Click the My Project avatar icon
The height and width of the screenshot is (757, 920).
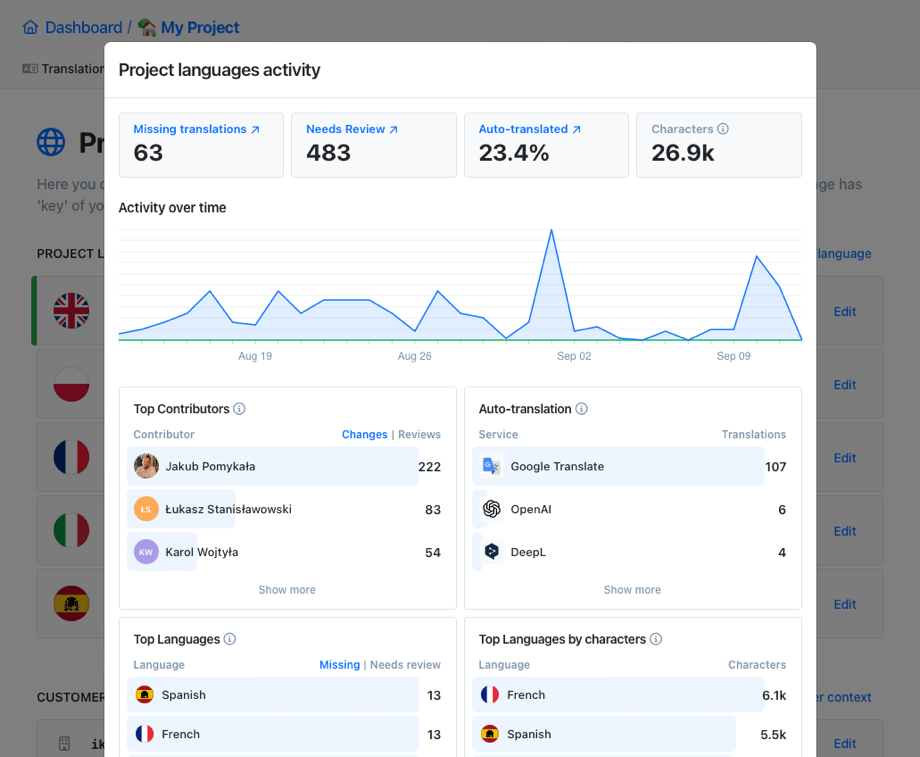tap(147, 27)
